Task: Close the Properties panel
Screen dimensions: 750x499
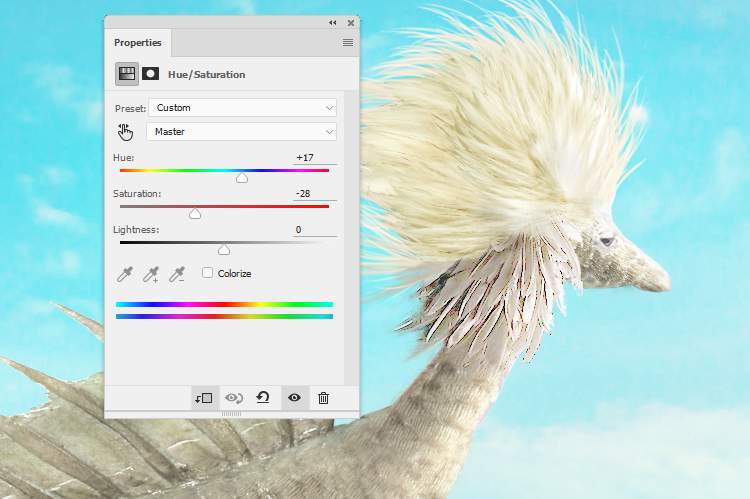Action: click(351, 22)
